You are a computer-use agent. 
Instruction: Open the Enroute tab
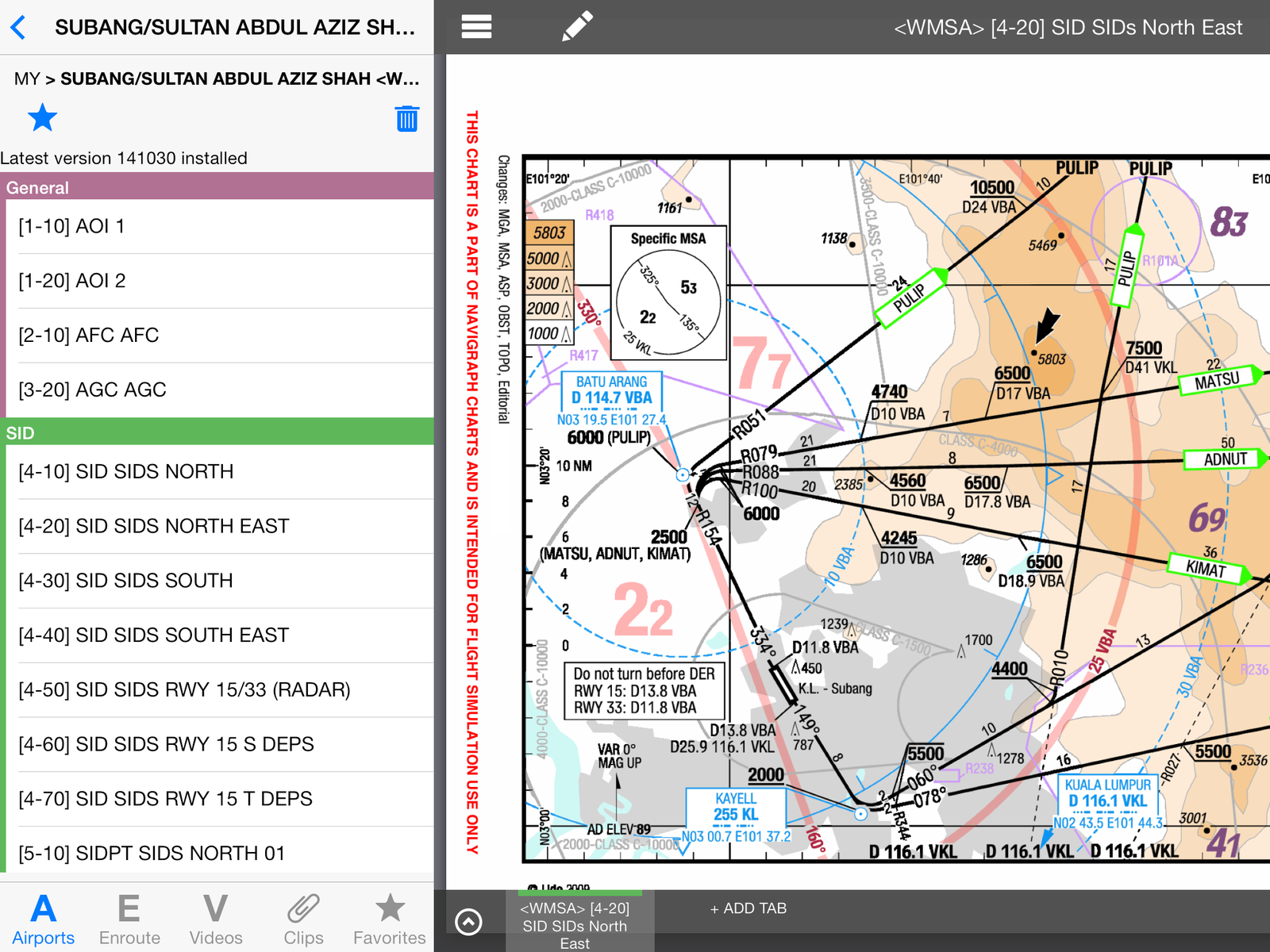129,919
